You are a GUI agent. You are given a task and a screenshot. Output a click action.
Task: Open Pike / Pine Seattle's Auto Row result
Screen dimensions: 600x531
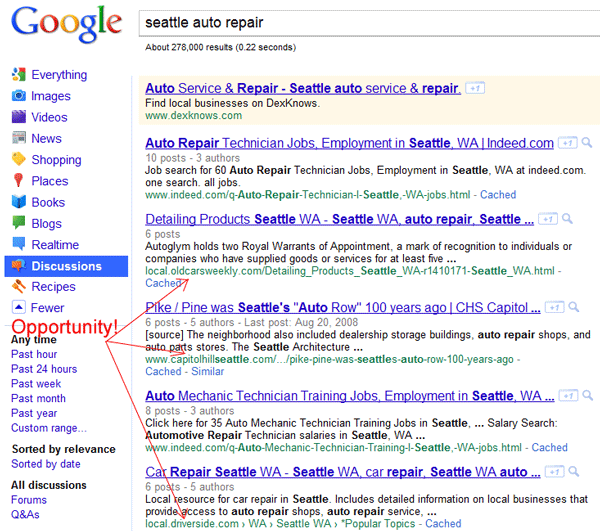pos(343,307)
